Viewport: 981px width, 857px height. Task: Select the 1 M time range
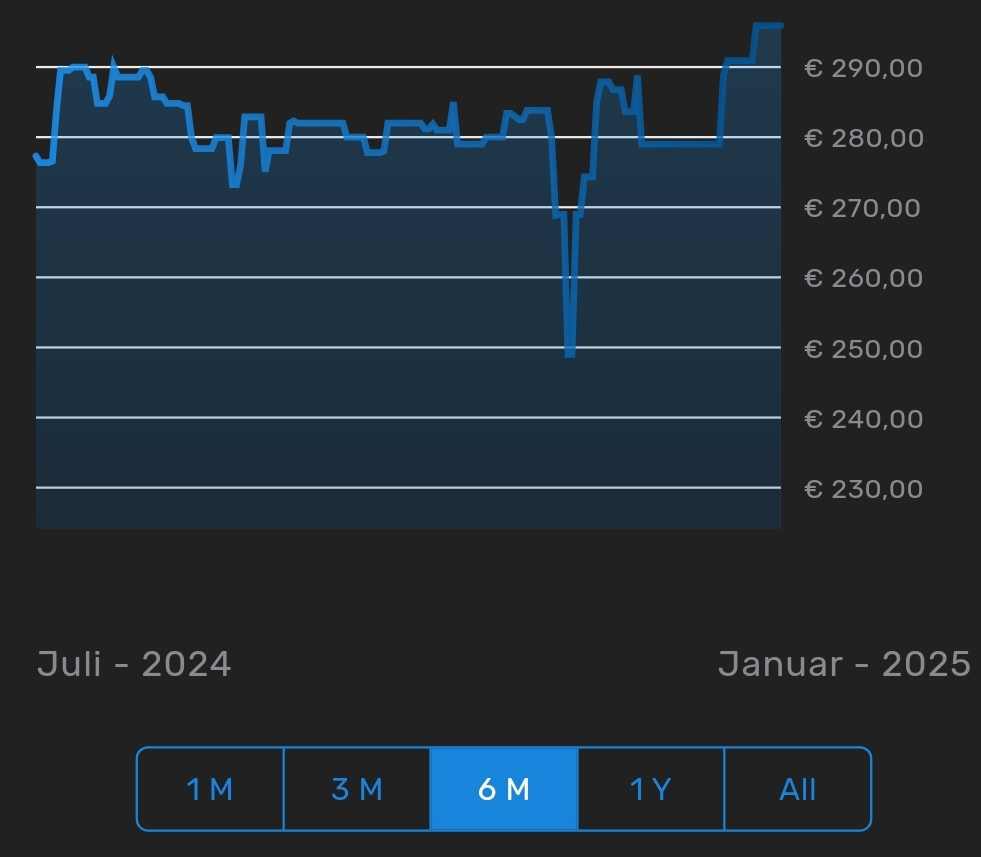pos(210,788)
